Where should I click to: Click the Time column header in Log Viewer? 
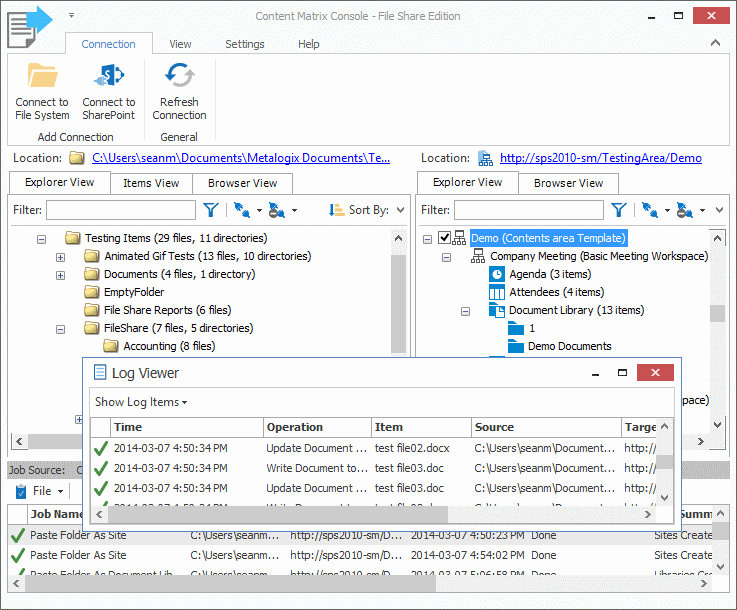point(187,427)
